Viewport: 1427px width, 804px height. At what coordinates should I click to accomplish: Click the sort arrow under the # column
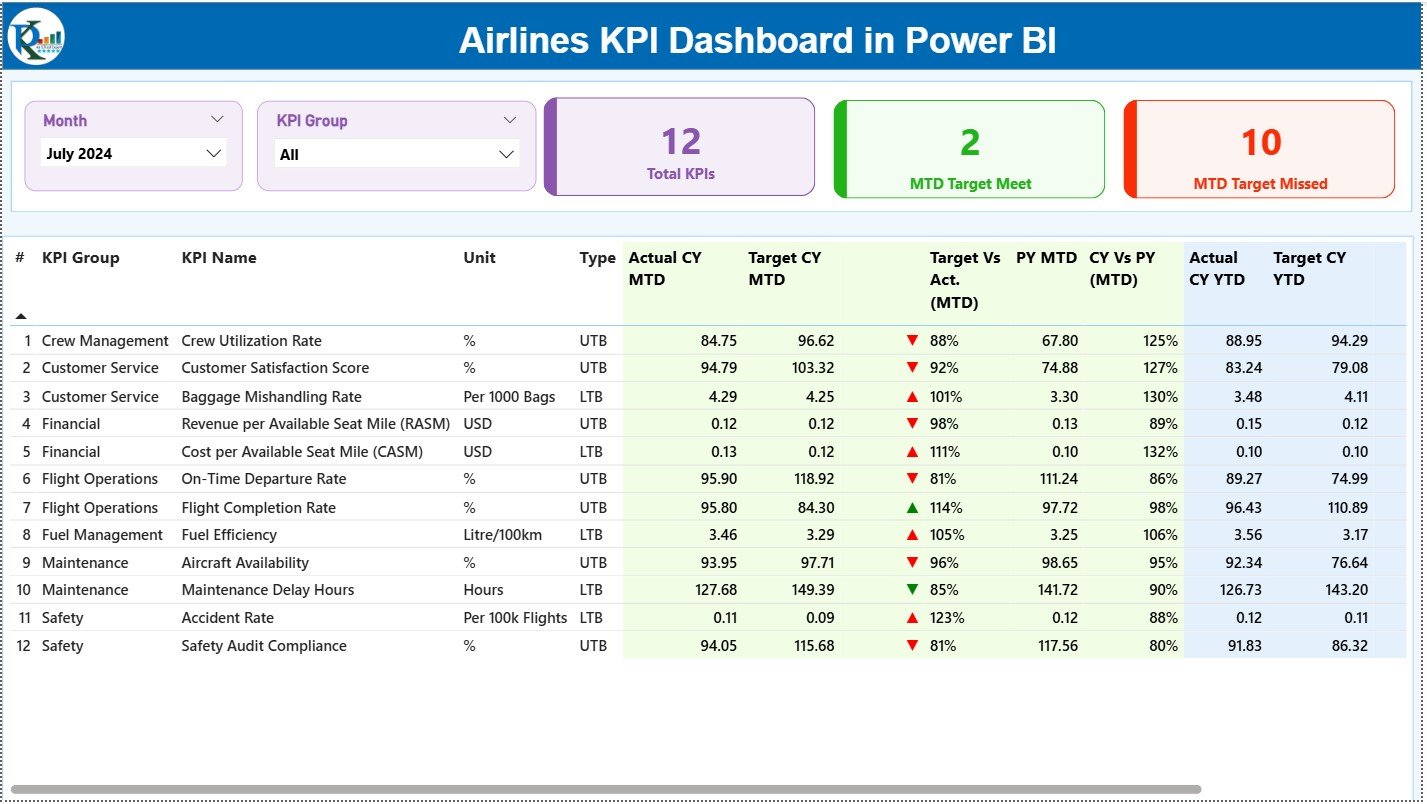[22, 316]
